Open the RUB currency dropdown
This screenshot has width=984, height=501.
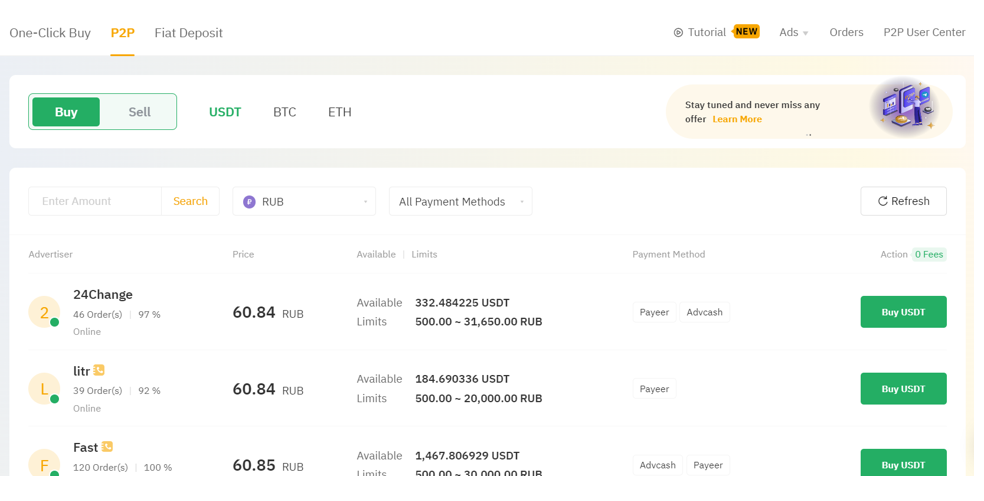(x=304, y=202)
